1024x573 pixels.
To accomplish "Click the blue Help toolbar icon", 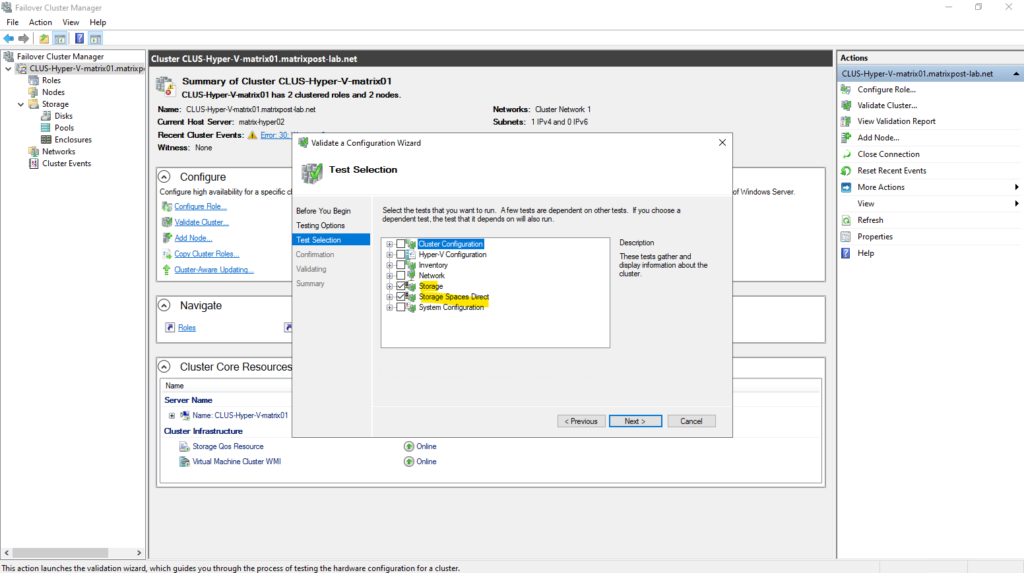I will pos(79,38).
